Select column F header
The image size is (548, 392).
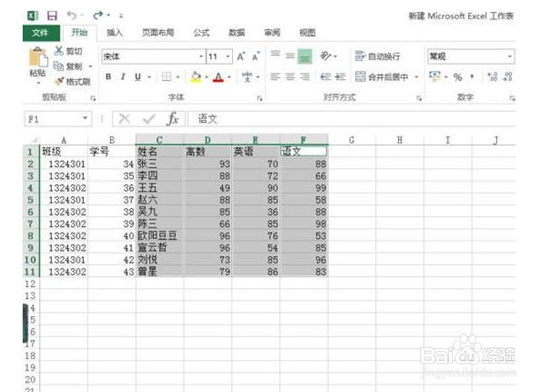coord(304,140)
